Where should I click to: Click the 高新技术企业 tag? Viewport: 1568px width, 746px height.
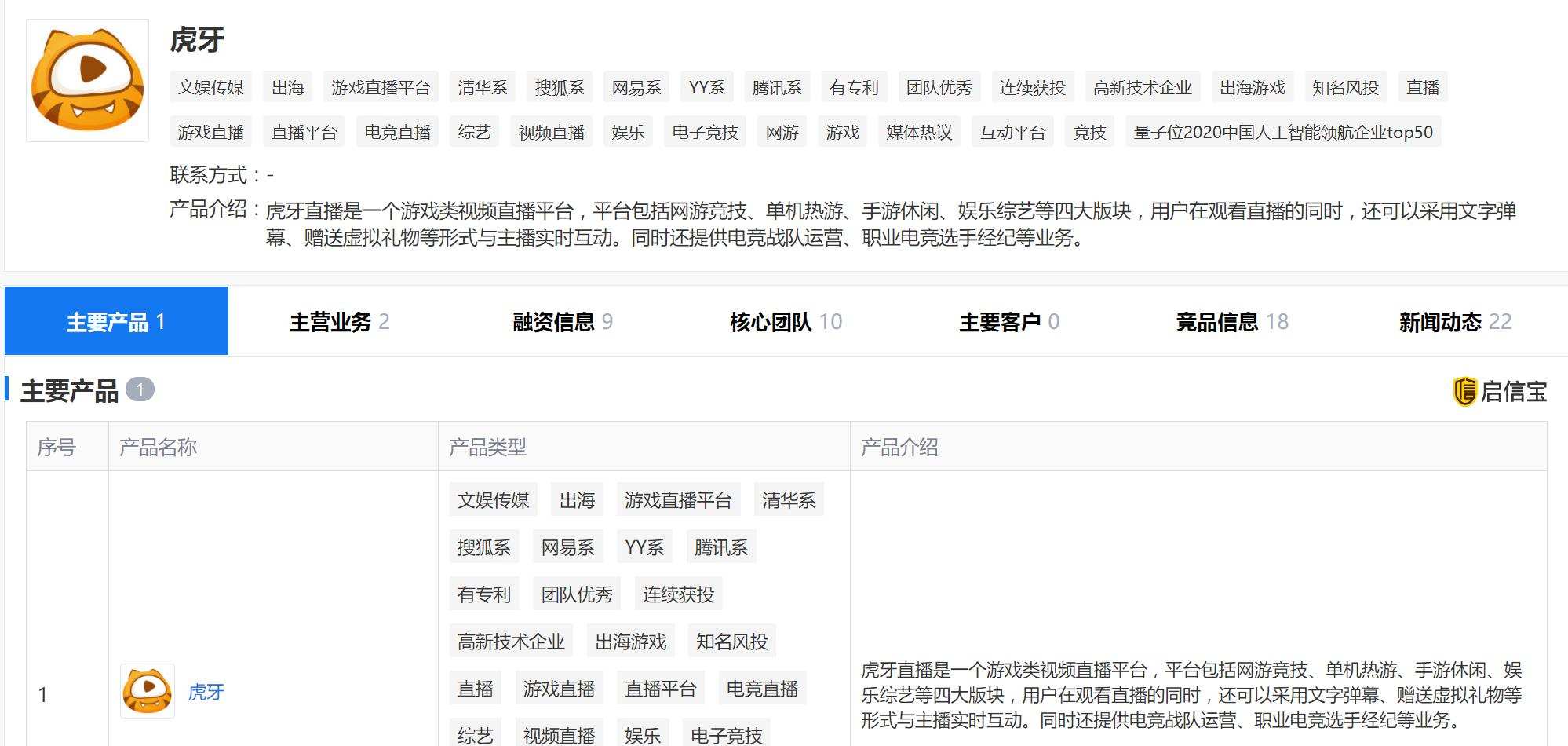tap(1143, 87)
